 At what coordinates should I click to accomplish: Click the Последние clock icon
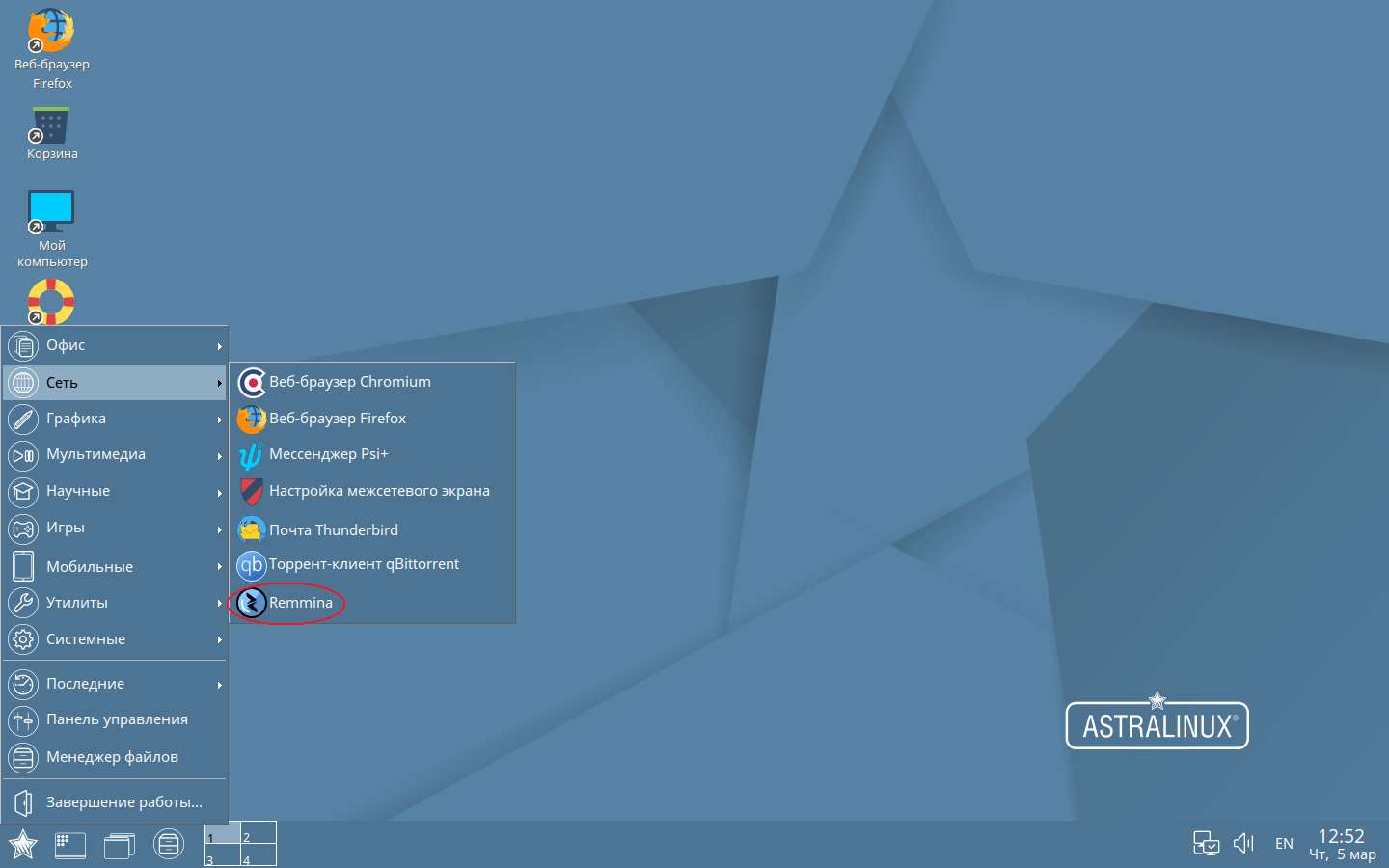click(23, 684)
